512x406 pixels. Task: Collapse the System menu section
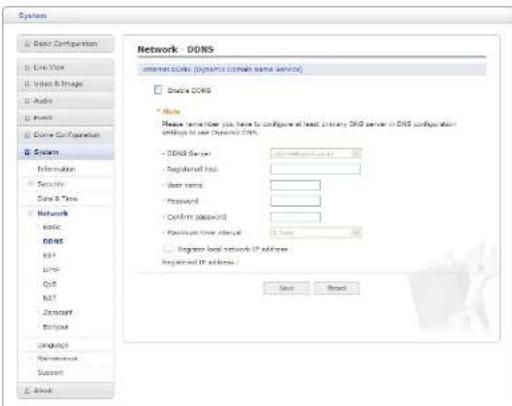tap(65, 152)
